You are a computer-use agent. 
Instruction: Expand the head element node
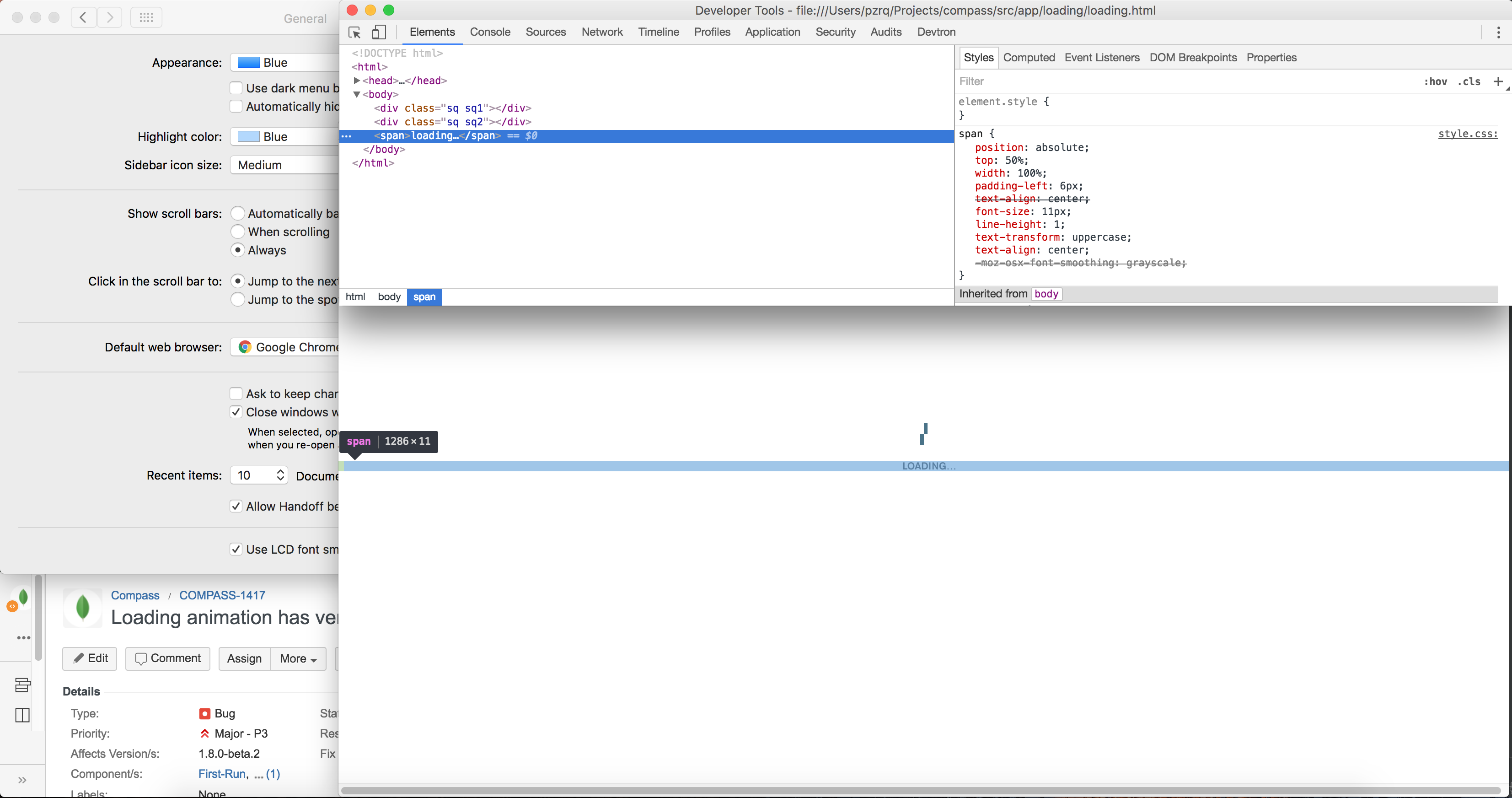tap(357, 81)
